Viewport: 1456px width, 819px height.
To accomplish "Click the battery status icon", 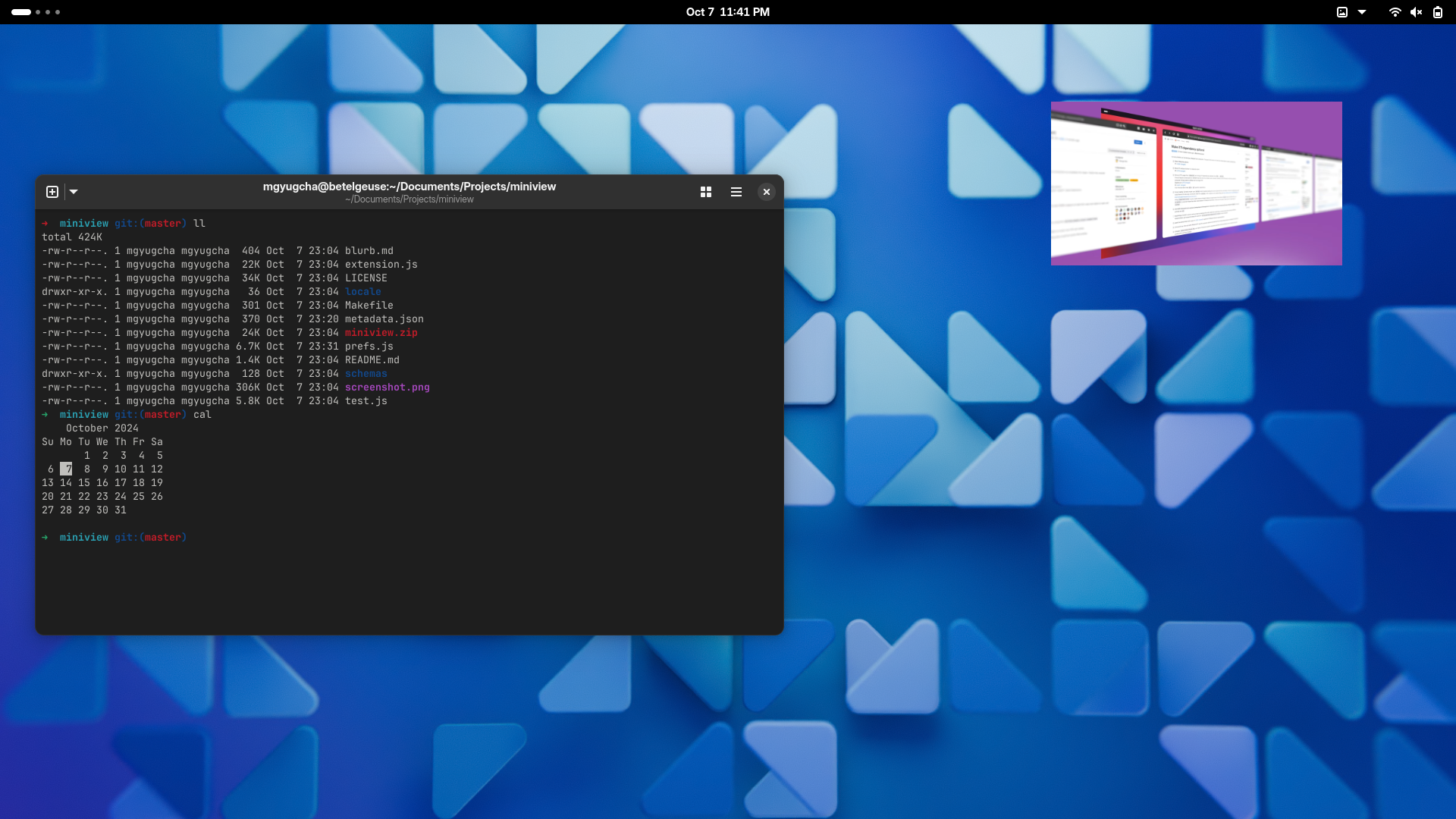I will (1438, 12).
